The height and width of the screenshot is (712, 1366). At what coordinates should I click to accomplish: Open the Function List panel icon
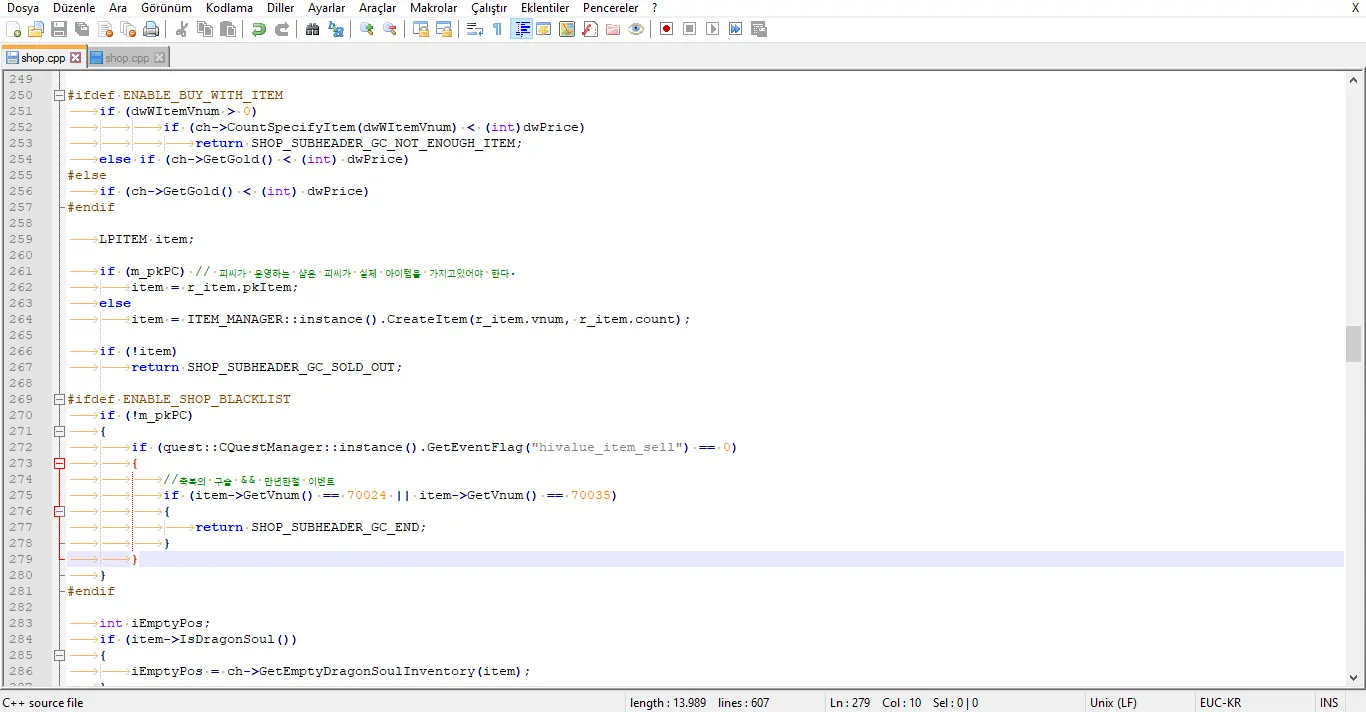click(590, 29)
